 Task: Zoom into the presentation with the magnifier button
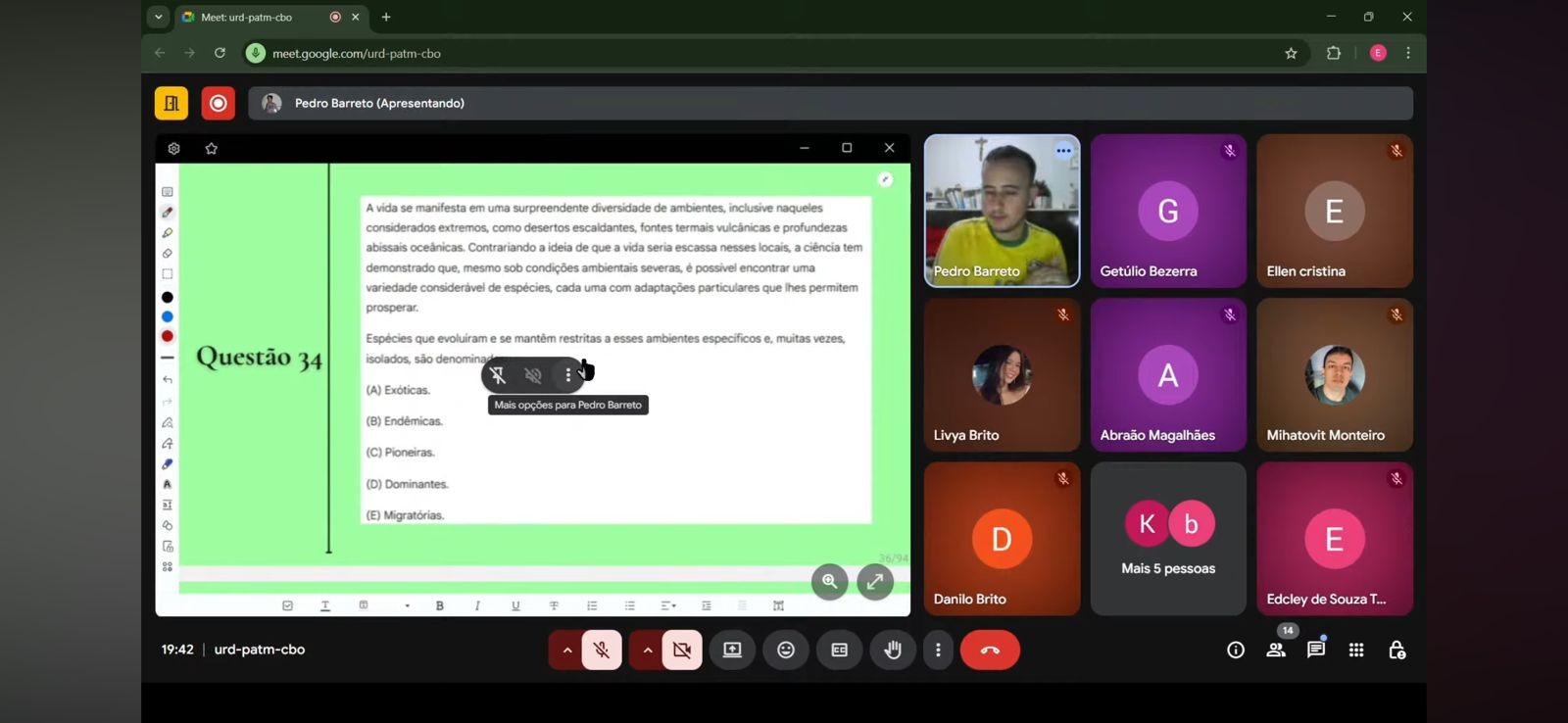(829, 581)
